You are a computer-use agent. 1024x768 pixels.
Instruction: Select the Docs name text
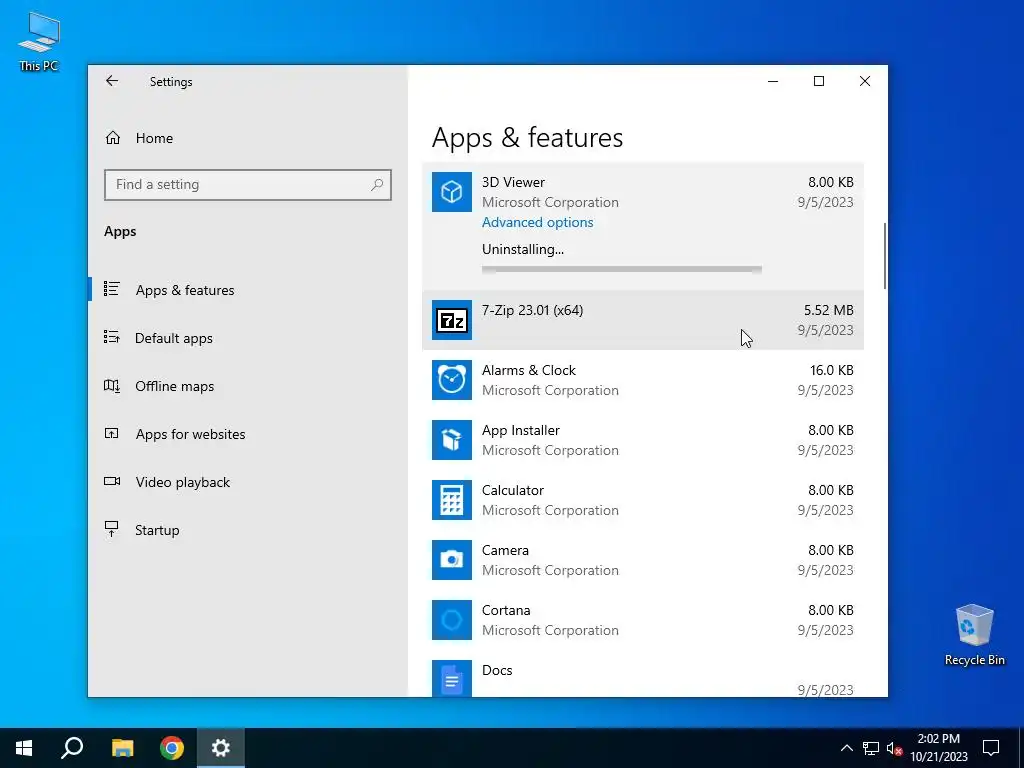(497, 671)
